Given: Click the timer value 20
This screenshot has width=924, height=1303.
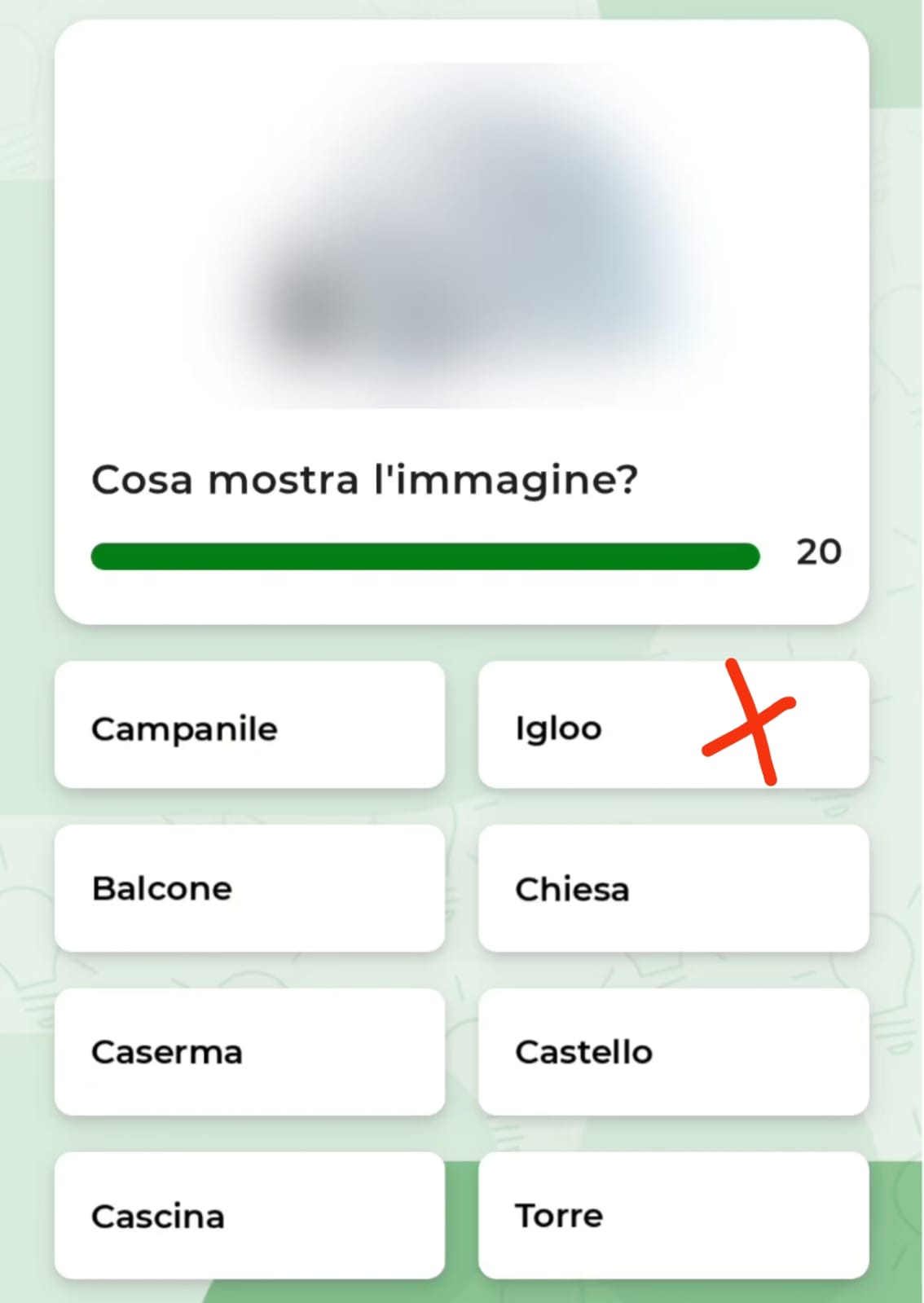Looking at the screenshot, I should (x=819, y=552).
